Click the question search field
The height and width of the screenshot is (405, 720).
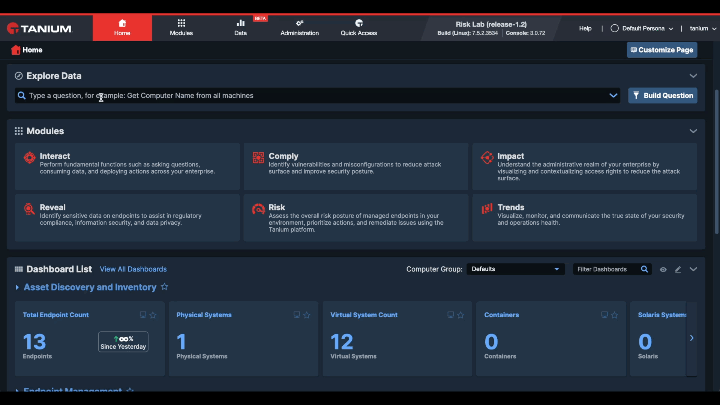pyautogui.click(x=317, y=96)
